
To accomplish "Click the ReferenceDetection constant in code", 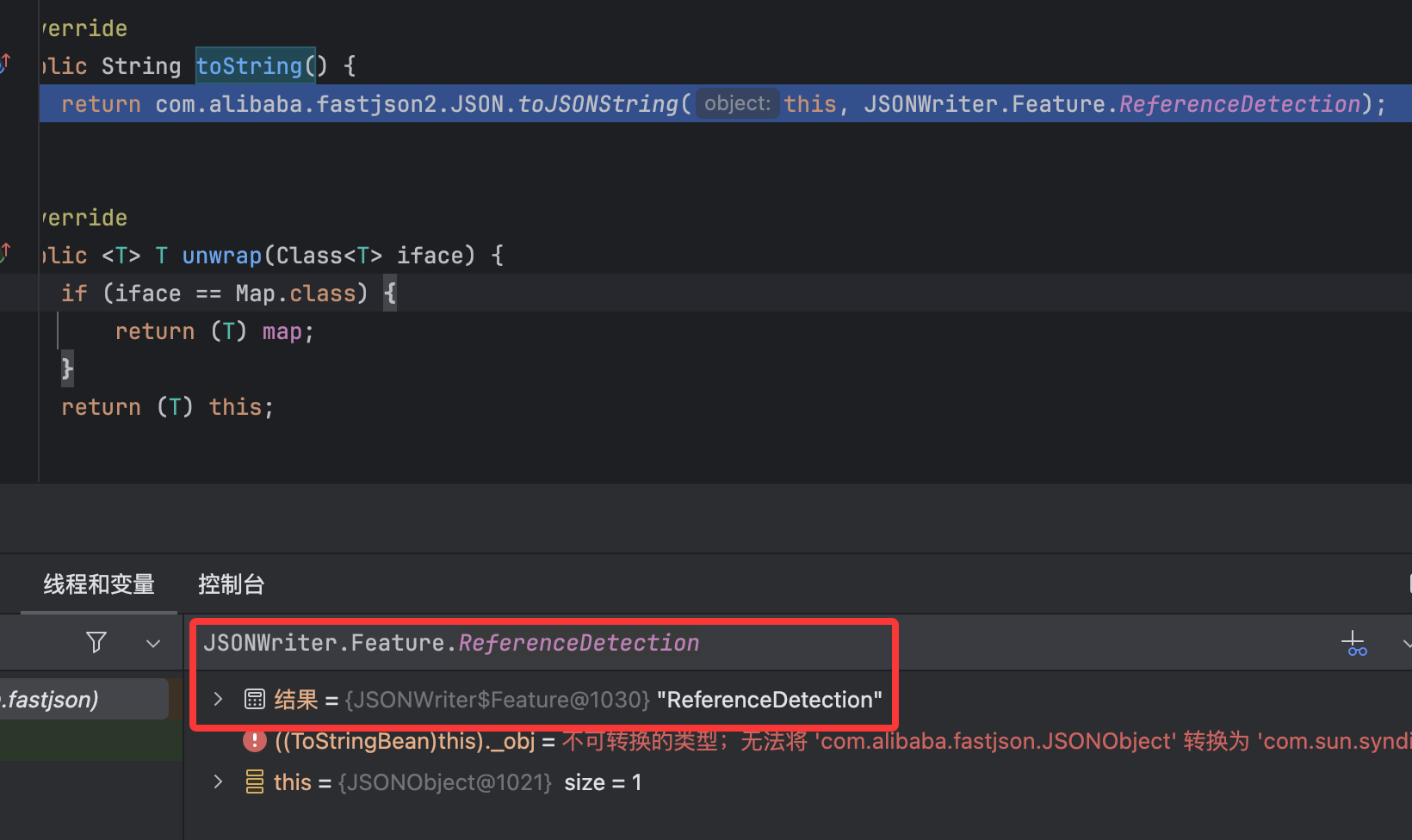I will (x=1239, y=104).
